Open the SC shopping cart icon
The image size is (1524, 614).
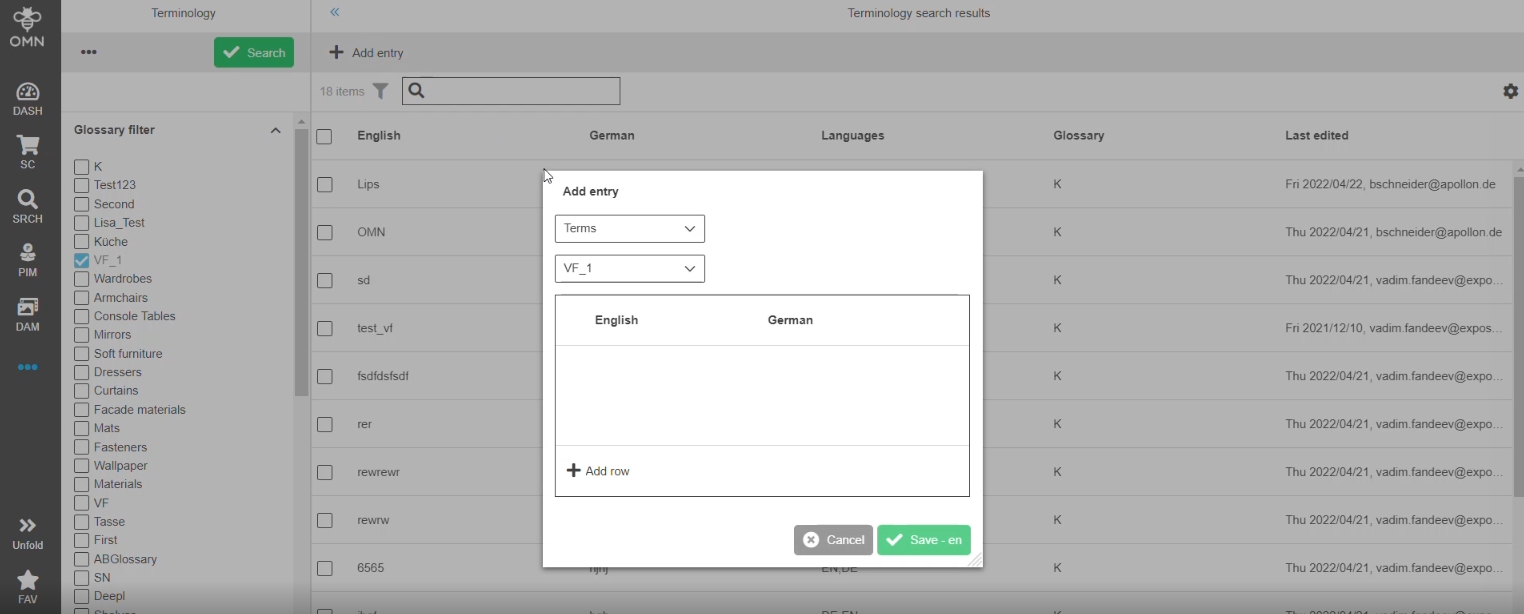pyautogui.click(x=28, y=152)
